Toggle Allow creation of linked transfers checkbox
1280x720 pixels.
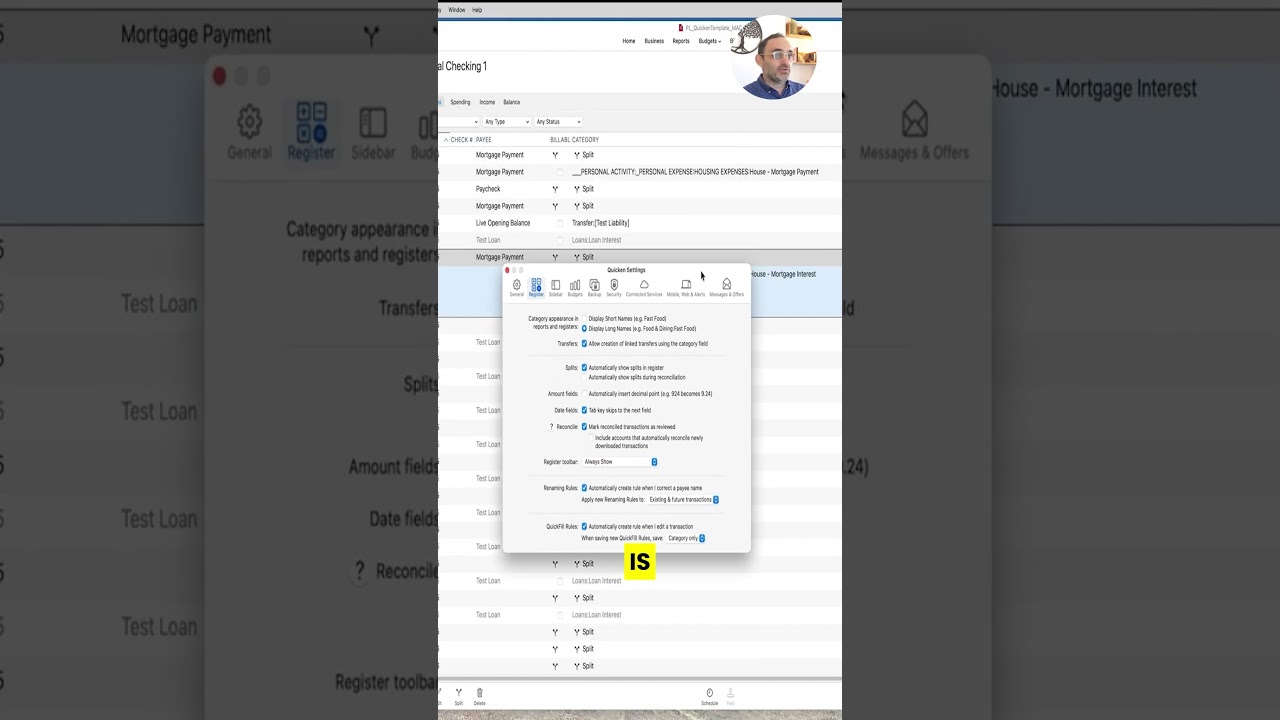(x=584, y=344)
